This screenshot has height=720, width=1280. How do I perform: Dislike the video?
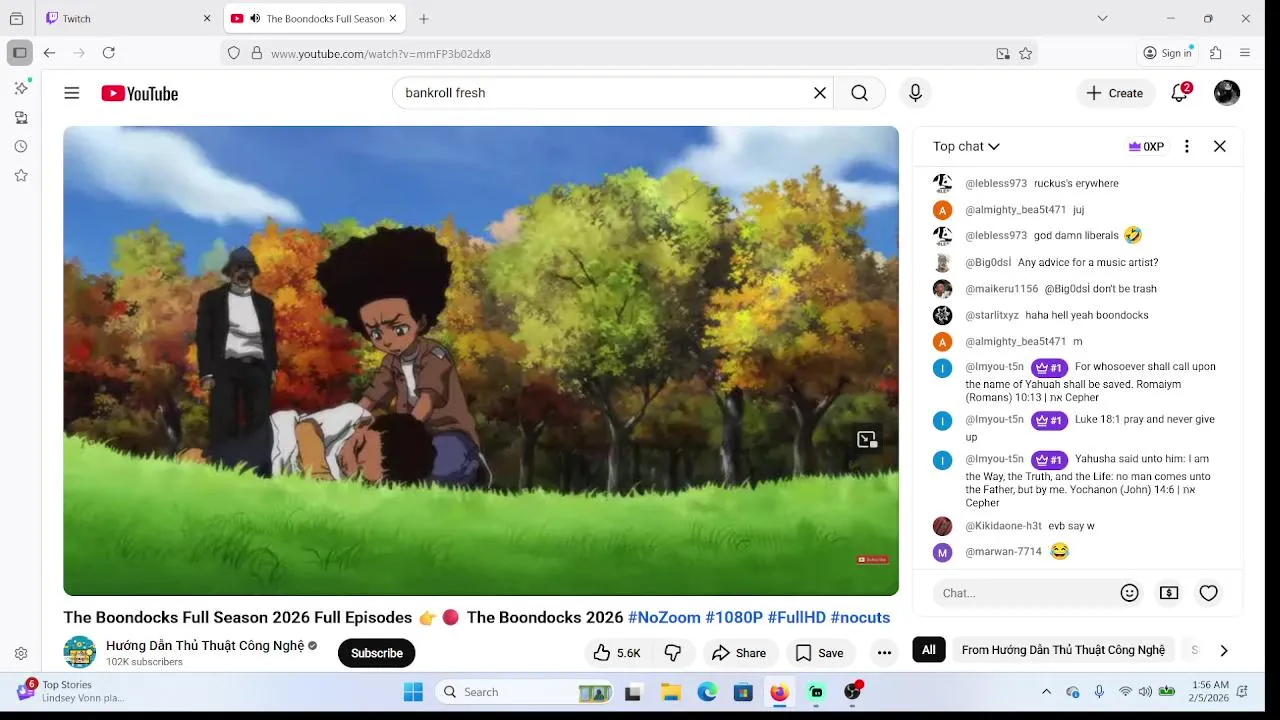[673, 653]
